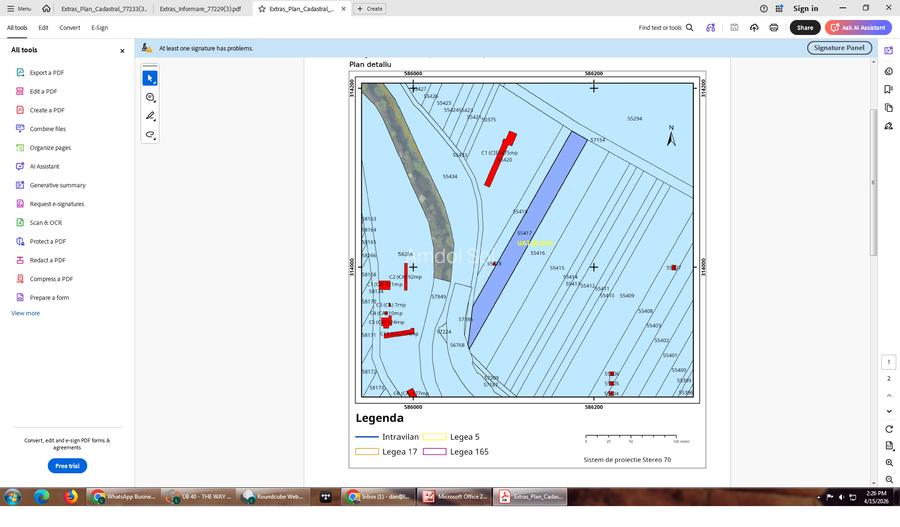Star the current Extras_Plan_Cadastral tab

(x=262, y=8)
